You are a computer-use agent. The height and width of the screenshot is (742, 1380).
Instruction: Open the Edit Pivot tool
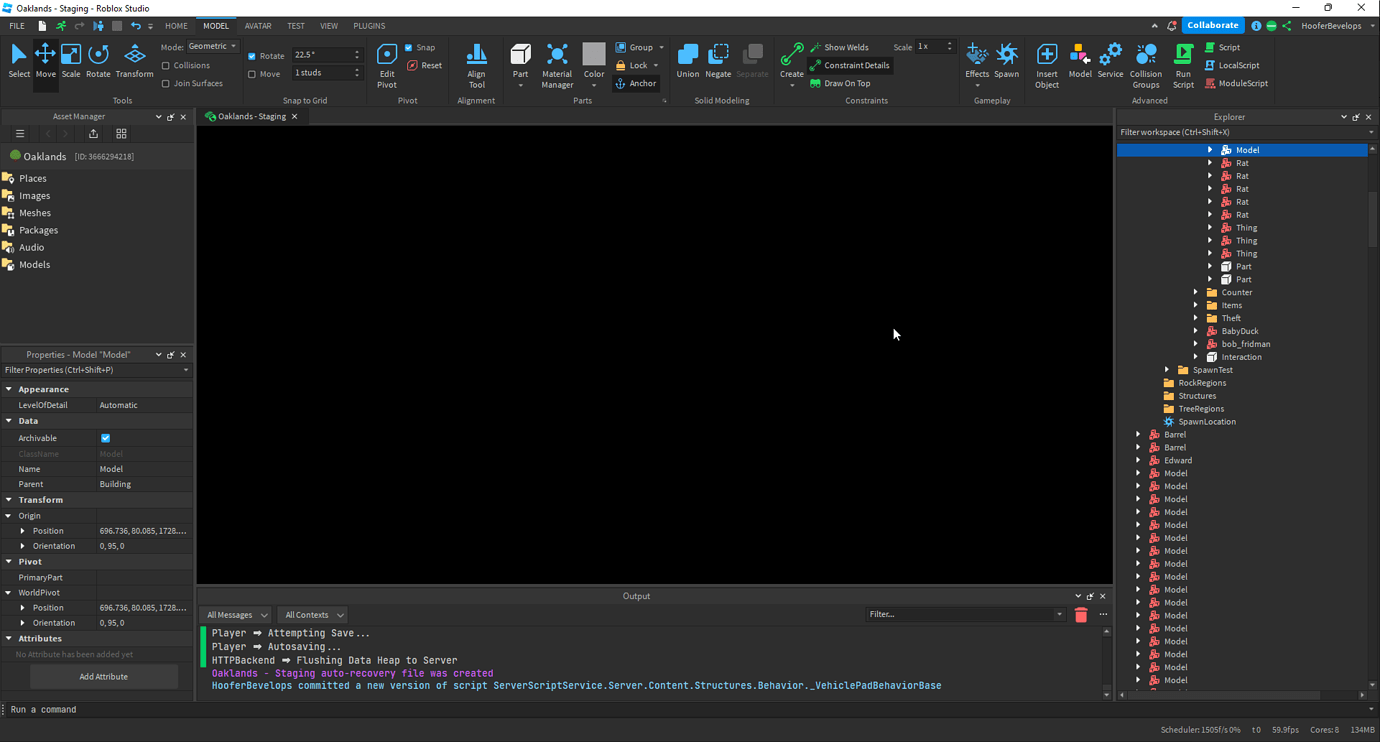[387, 66]
